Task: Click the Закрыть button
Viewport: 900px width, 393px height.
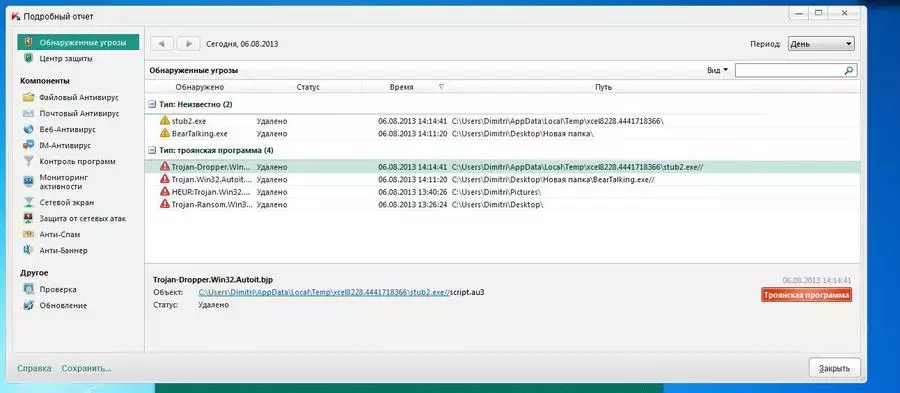Action: point(835,368)
